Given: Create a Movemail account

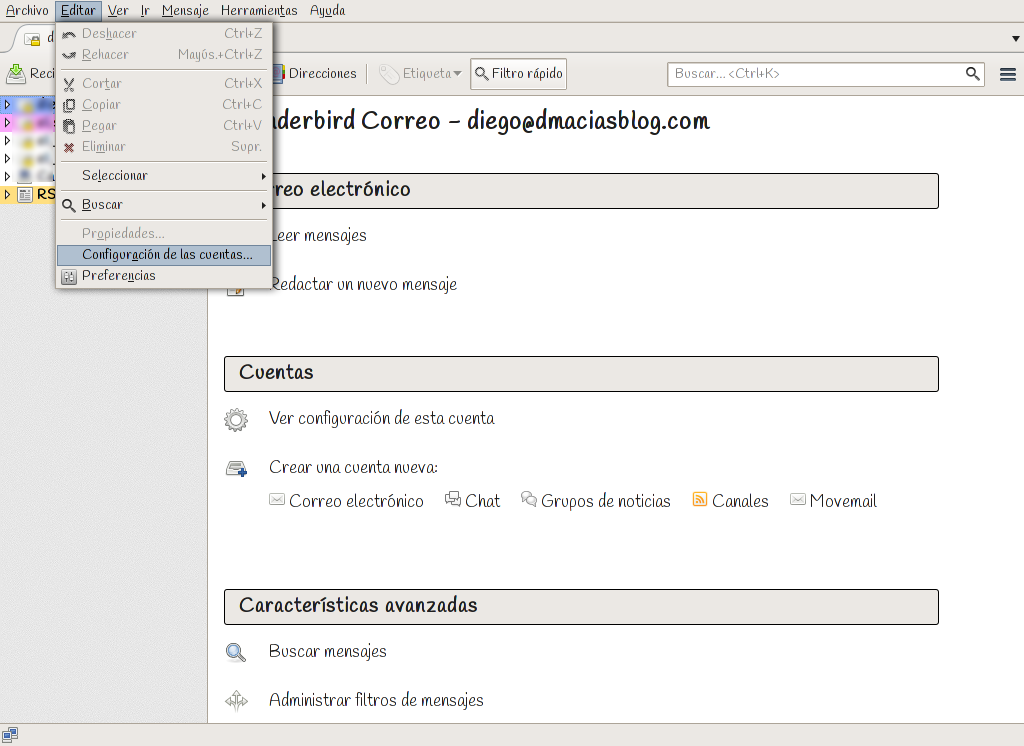Looking at the screenshot, I should 843,501.
